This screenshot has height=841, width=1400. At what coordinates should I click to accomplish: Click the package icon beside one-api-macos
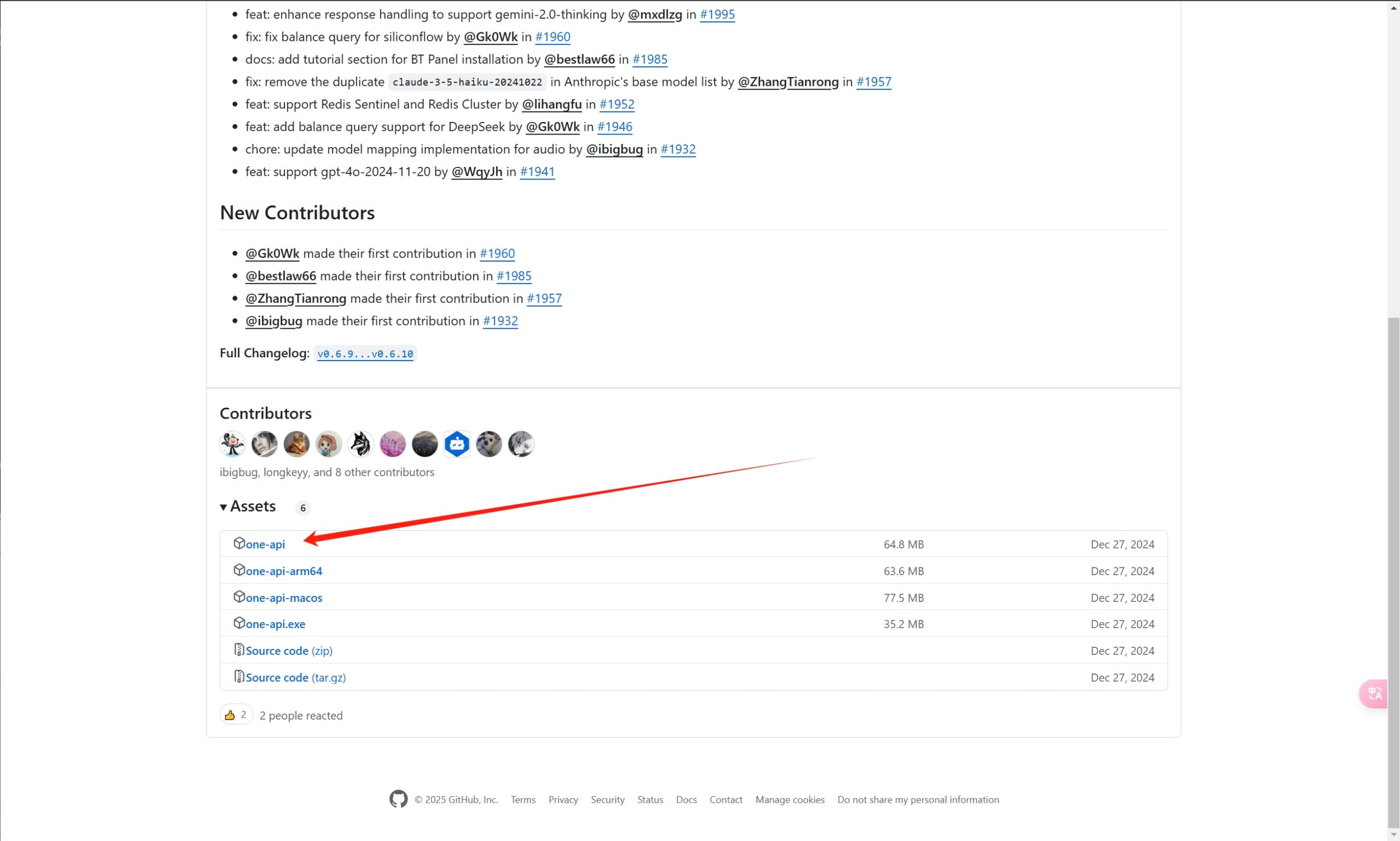239,596
